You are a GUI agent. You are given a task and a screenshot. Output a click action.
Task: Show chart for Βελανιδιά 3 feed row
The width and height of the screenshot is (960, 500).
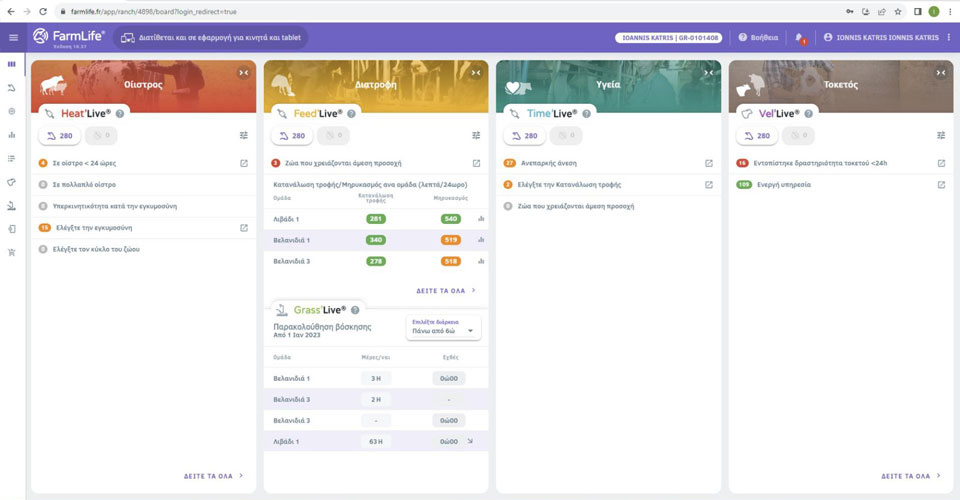coord(481,261)
